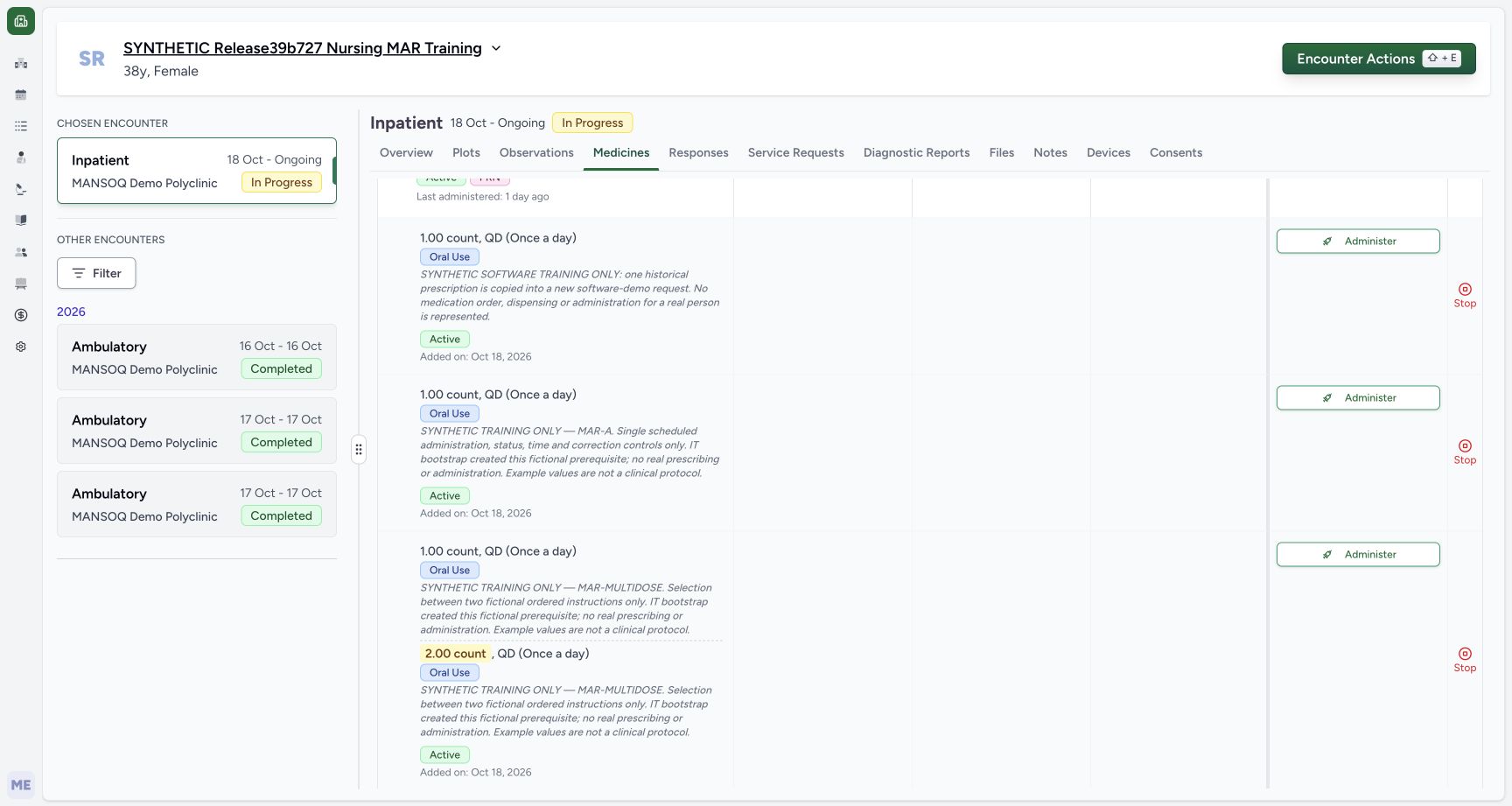Click the panel resize grip handle

[359, 450]
